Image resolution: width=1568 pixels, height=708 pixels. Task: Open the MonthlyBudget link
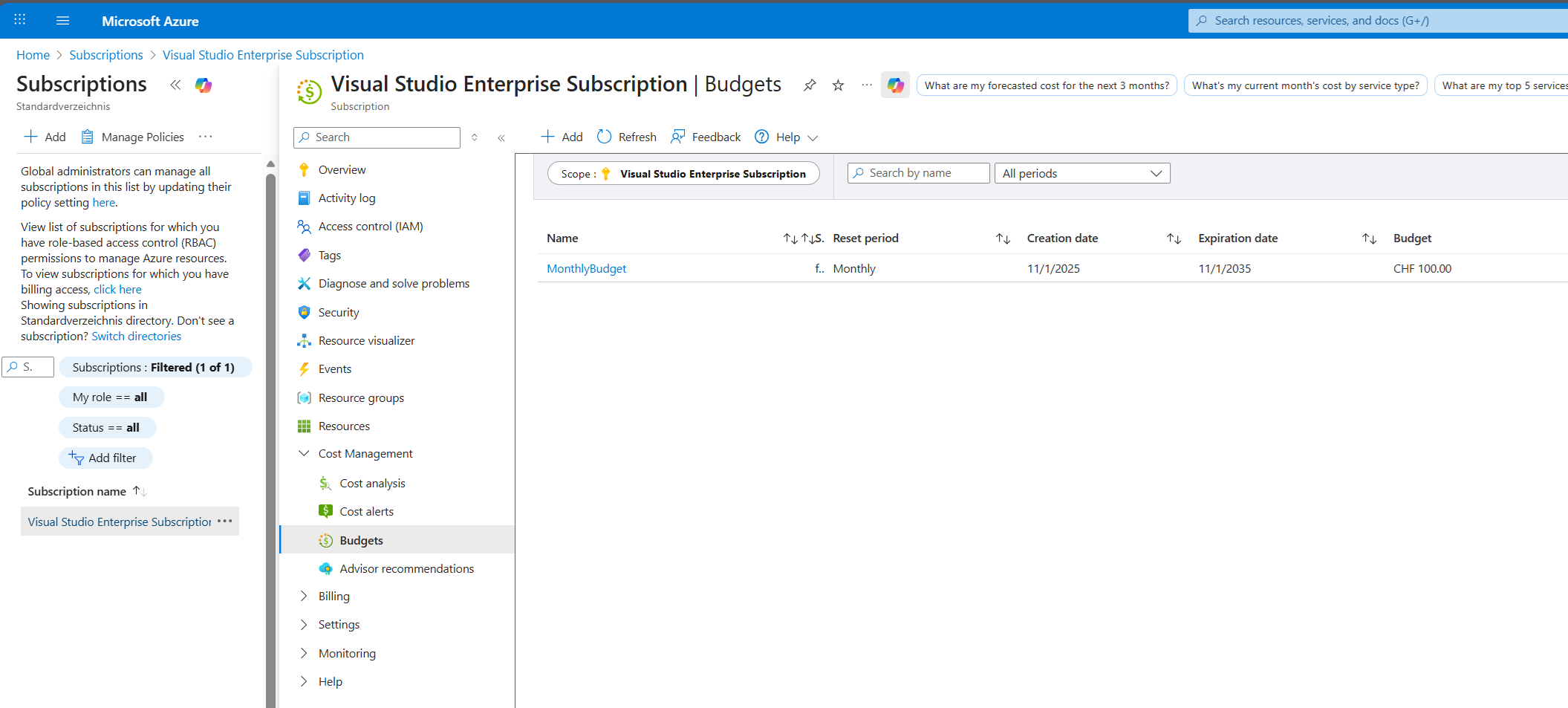pyautogui.click(x=586, y=269)
